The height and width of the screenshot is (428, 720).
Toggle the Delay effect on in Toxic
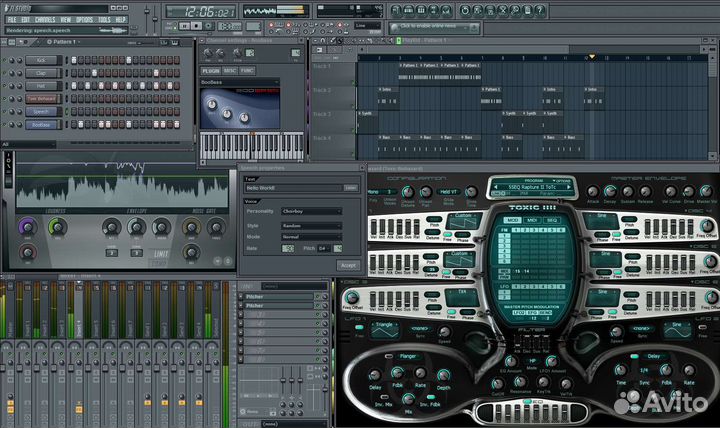635,356
